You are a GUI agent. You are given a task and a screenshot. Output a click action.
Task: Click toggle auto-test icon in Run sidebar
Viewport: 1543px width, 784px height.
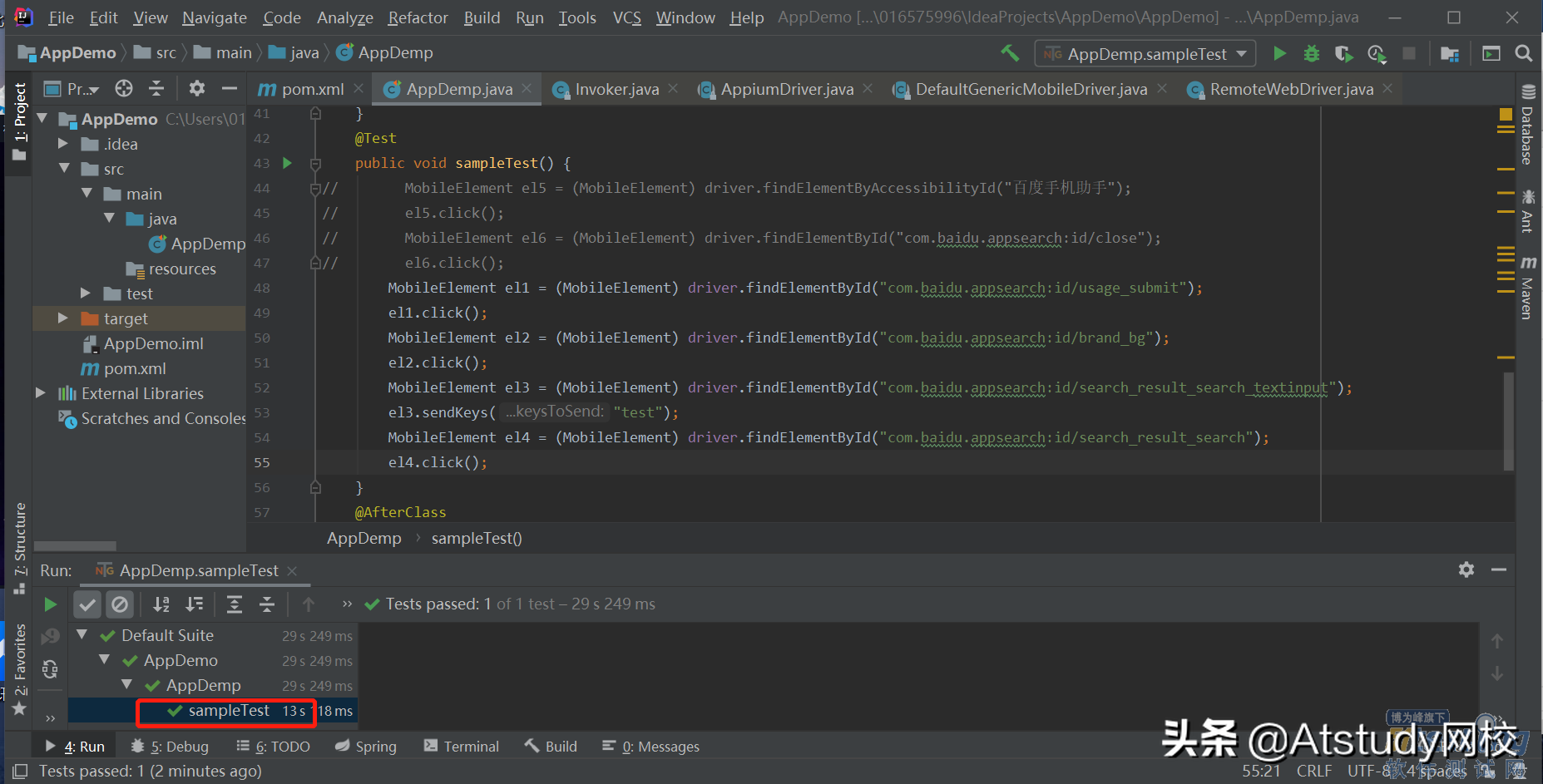pos(50,669)
